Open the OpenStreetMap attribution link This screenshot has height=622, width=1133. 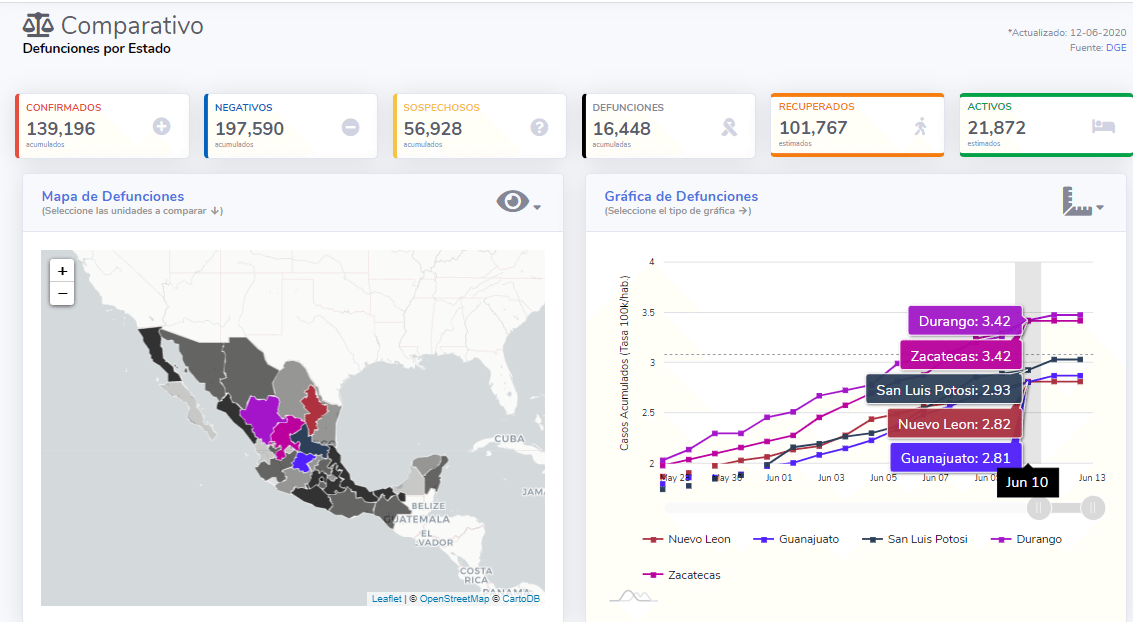(x=454, y=599)
